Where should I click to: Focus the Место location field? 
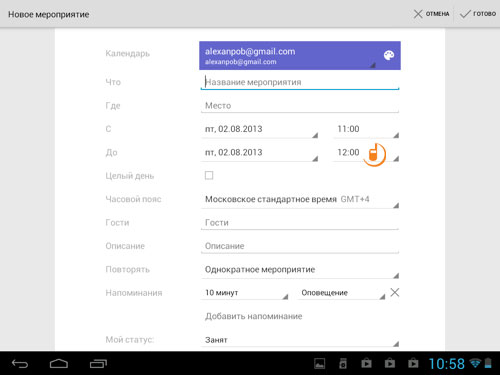pyautogui.click(x=300, y=106)
